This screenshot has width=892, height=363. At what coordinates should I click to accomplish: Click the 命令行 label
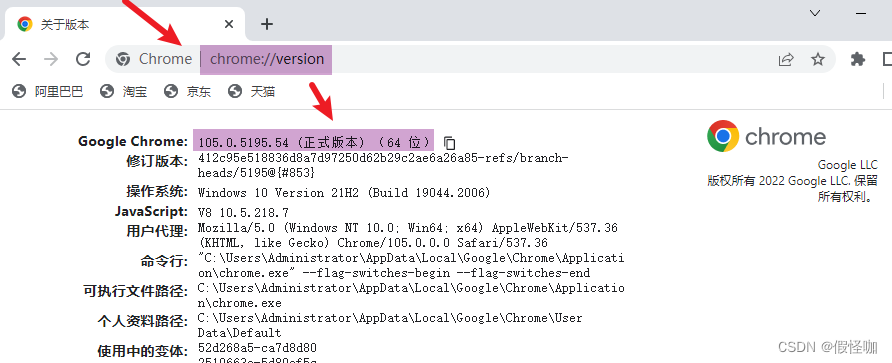pos(164,261)
